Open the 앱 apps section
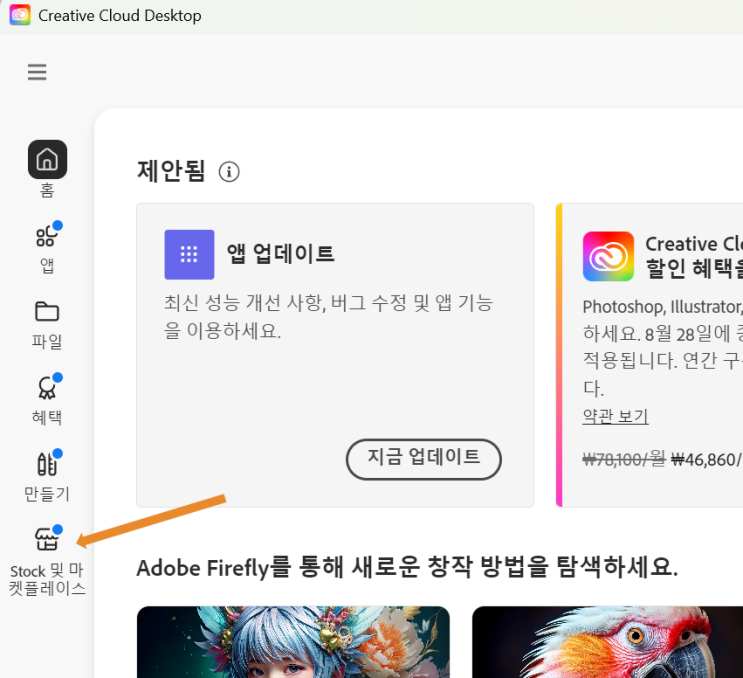743x678 pixels. [x=47, y=236]
